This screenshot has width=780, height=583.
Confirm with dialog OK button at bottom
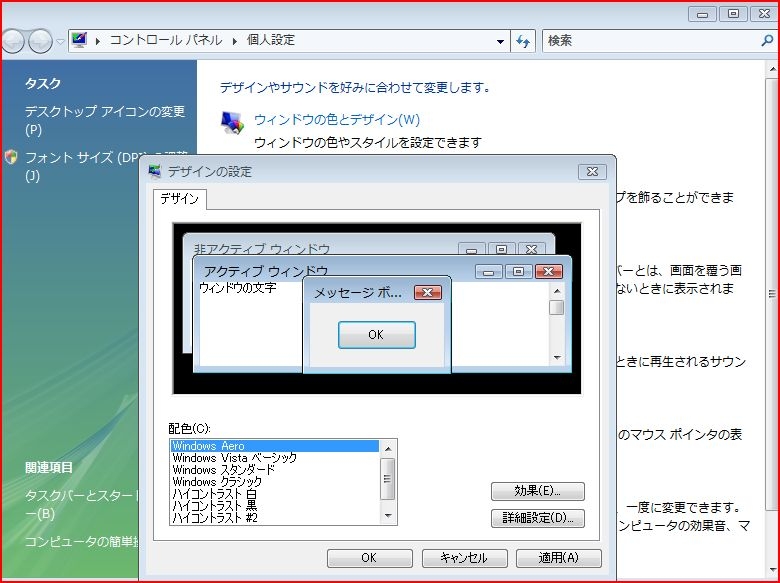tap(370, 558)
